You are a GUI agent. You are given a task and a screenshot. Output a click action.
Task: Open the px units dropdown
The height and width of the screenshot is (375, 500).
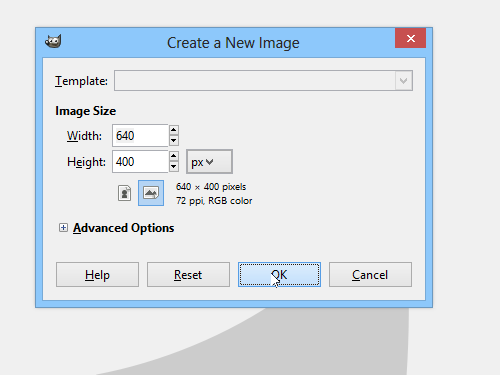209,162
